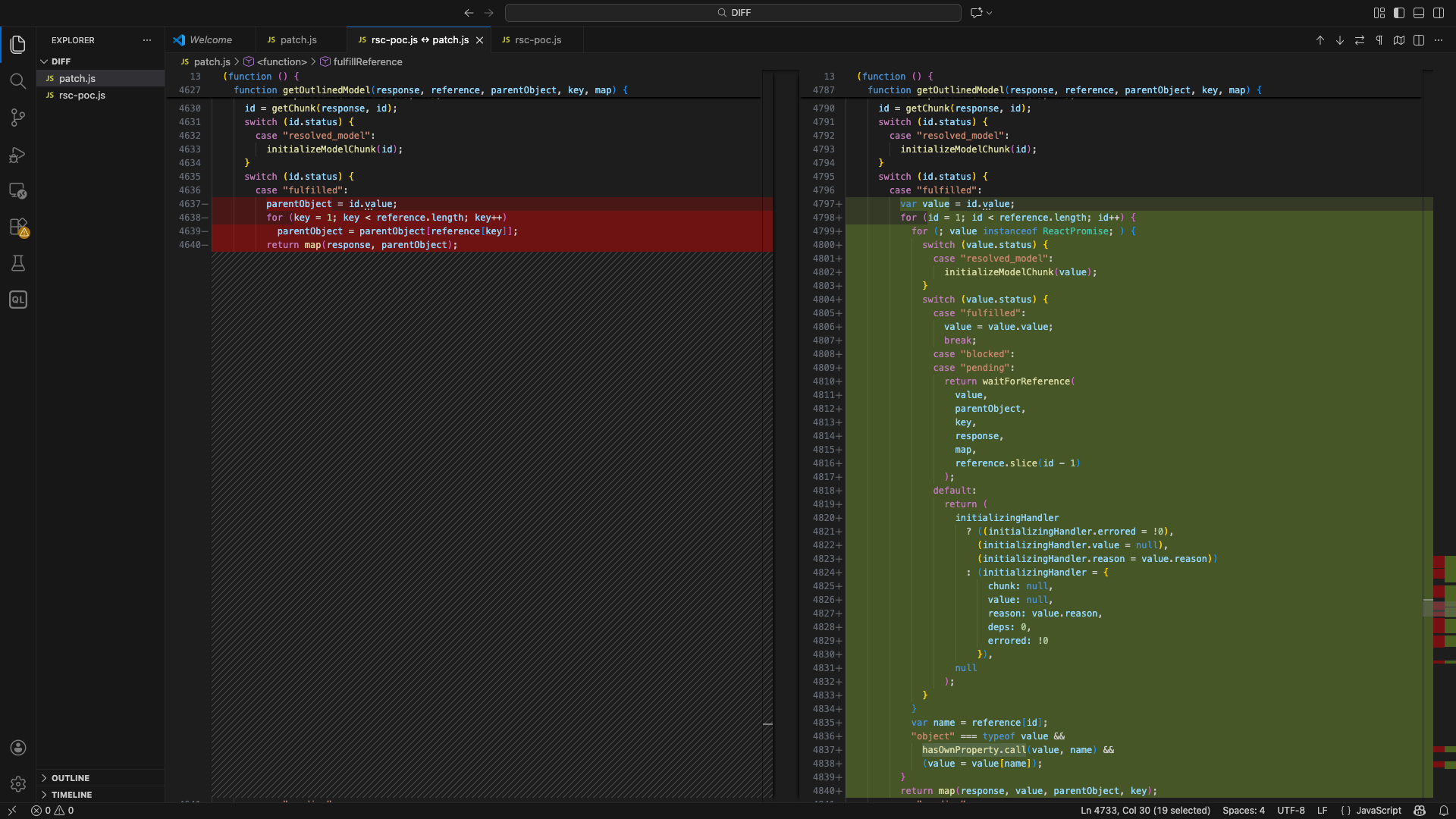The image size is (1456, 819).
Task: Go to next change arrow in diff toolbar
Action: 1340,40
